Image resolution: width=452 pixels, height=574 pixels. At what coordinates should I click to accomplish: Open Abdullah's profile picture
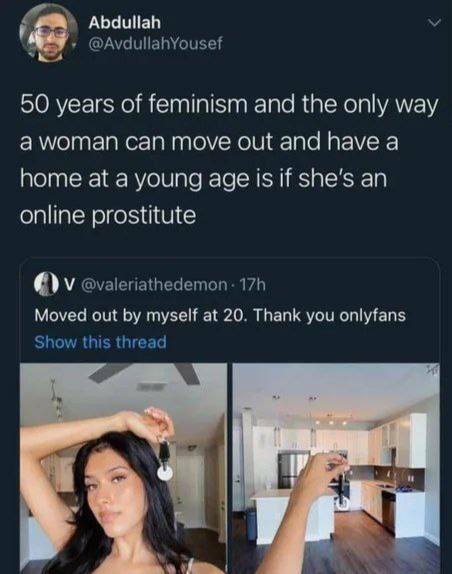49,34
